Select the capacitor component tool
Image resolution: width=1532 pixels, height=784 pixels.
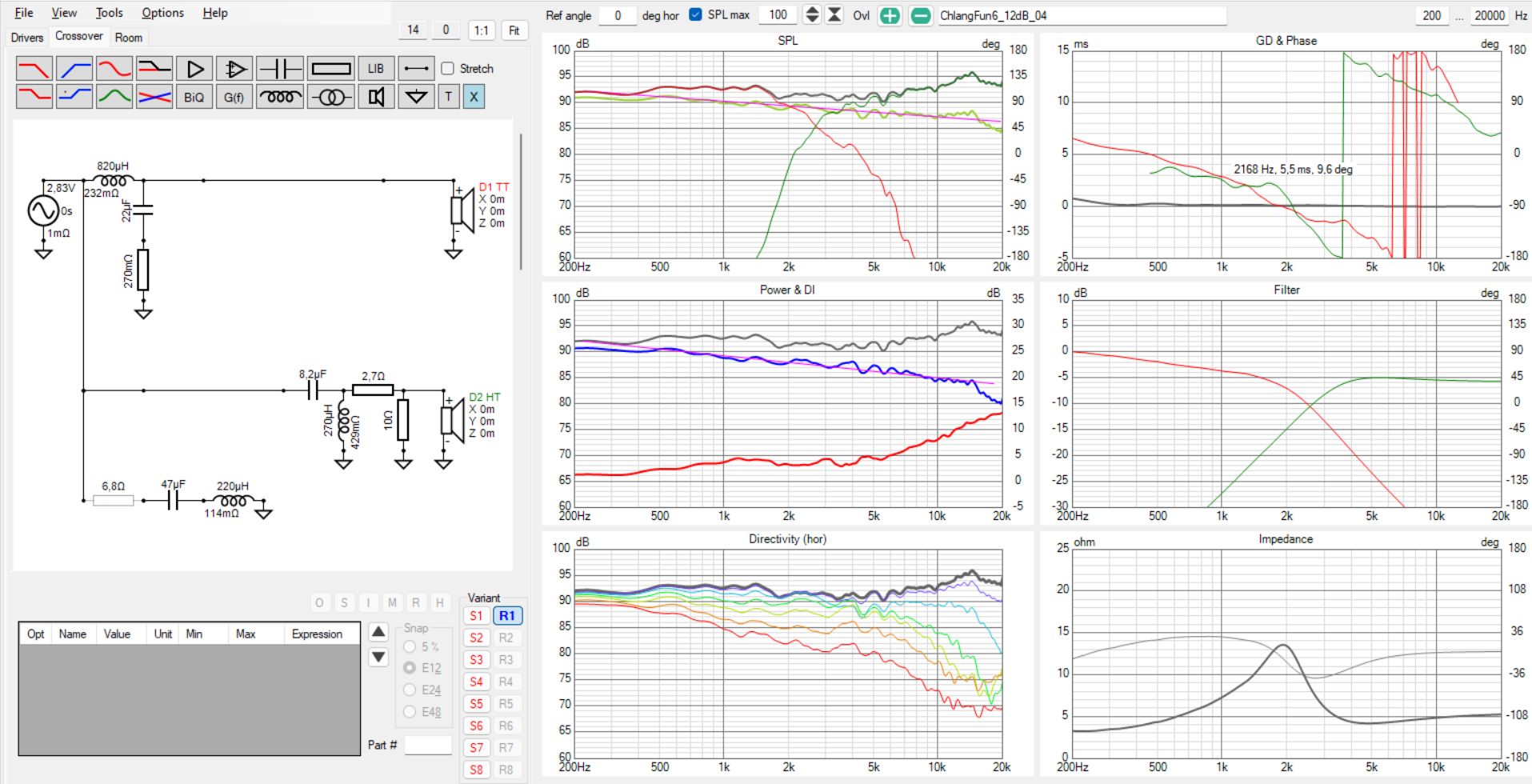(279, 69)
